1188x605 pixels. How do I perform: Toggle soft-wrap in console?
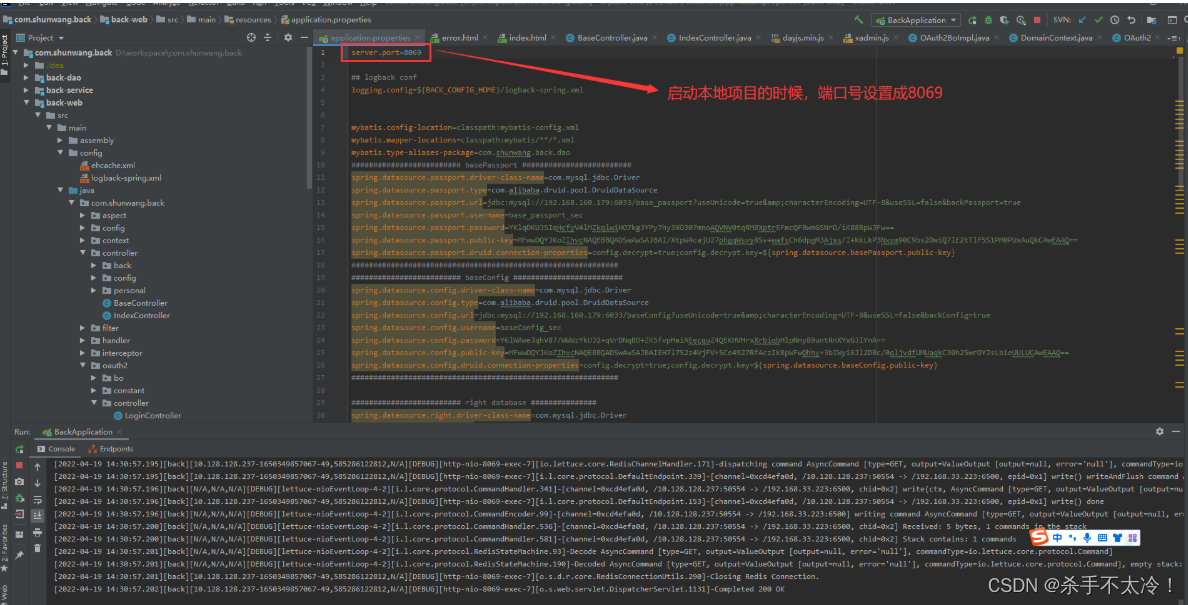[37, 500]
